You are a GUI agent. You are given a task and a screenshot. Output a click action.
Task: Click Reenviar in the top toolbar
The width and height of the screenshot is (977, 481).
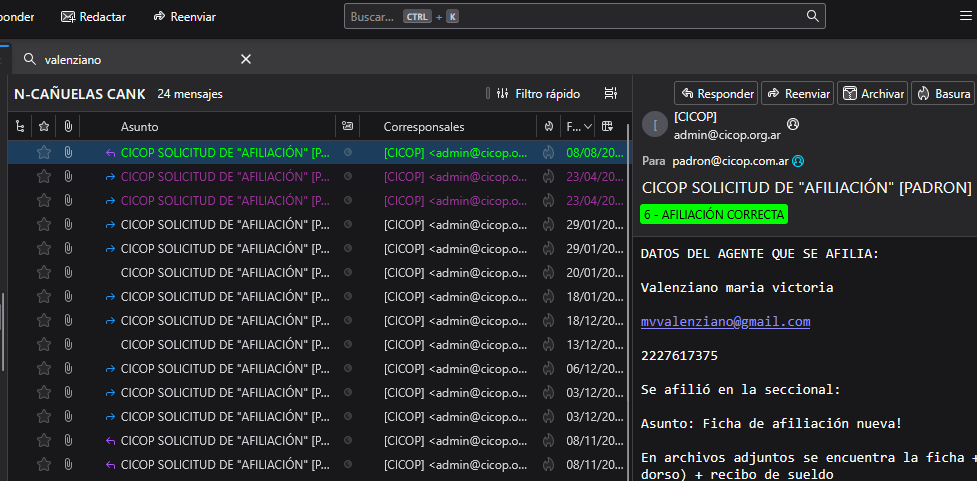(185, 17)
